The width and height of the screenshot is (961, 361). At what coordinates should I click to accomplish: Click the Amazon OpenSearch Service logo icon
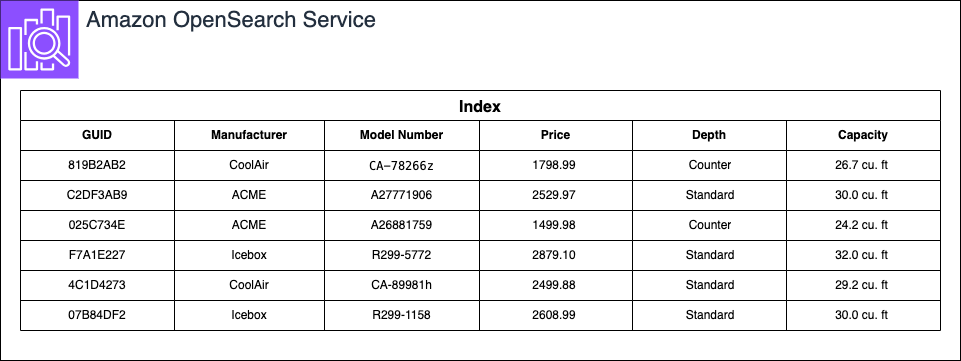pyautogui.click(x=39, y=39)
